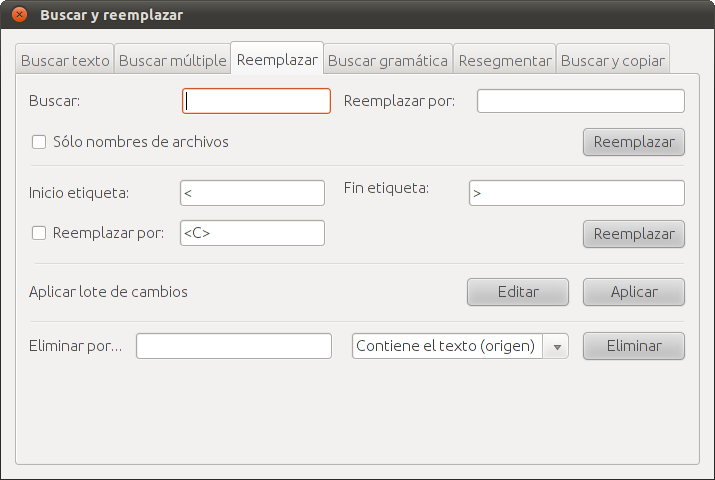
Task: Click Editar for the batch changes
Action: coord(518,292)
